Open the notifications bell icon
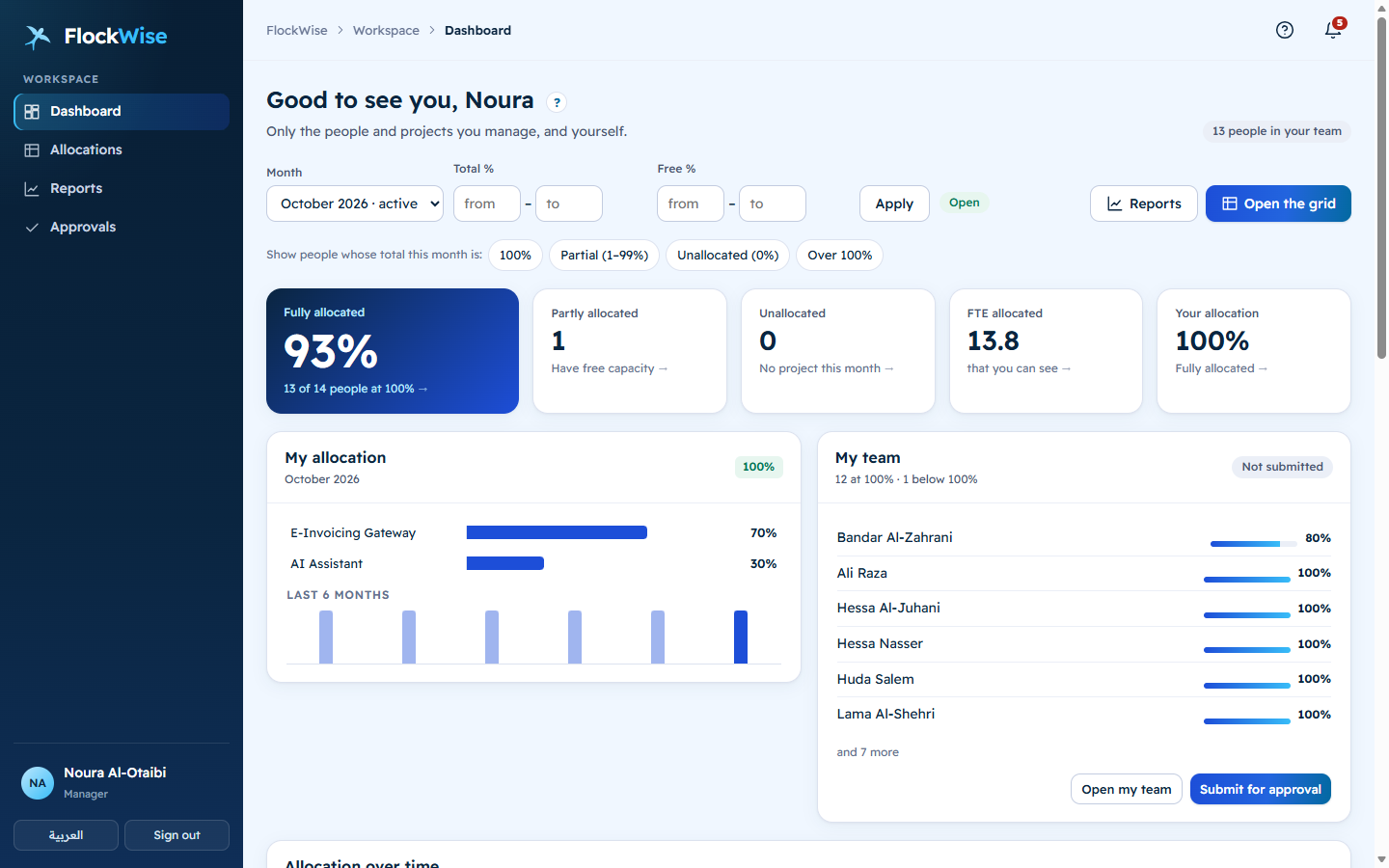 pos(1333,30)
